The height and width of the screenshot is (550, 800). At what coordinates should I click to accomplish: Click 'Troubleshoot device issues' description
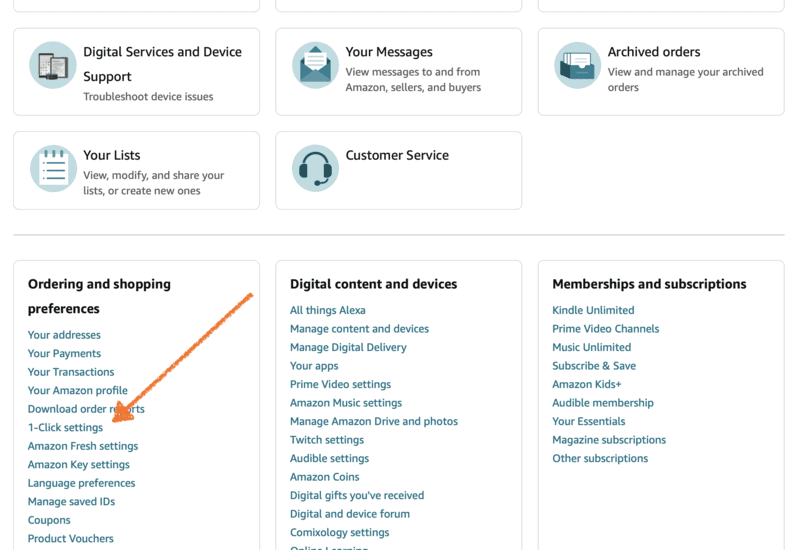148,97
